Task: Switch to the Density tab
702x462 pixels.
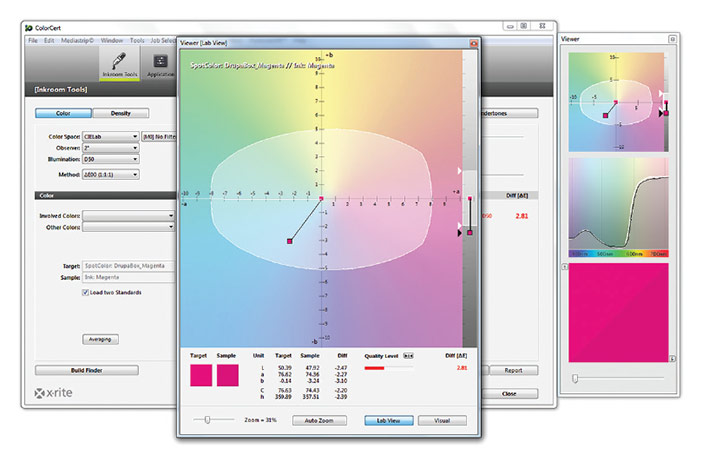Action: tap(120, 113)
